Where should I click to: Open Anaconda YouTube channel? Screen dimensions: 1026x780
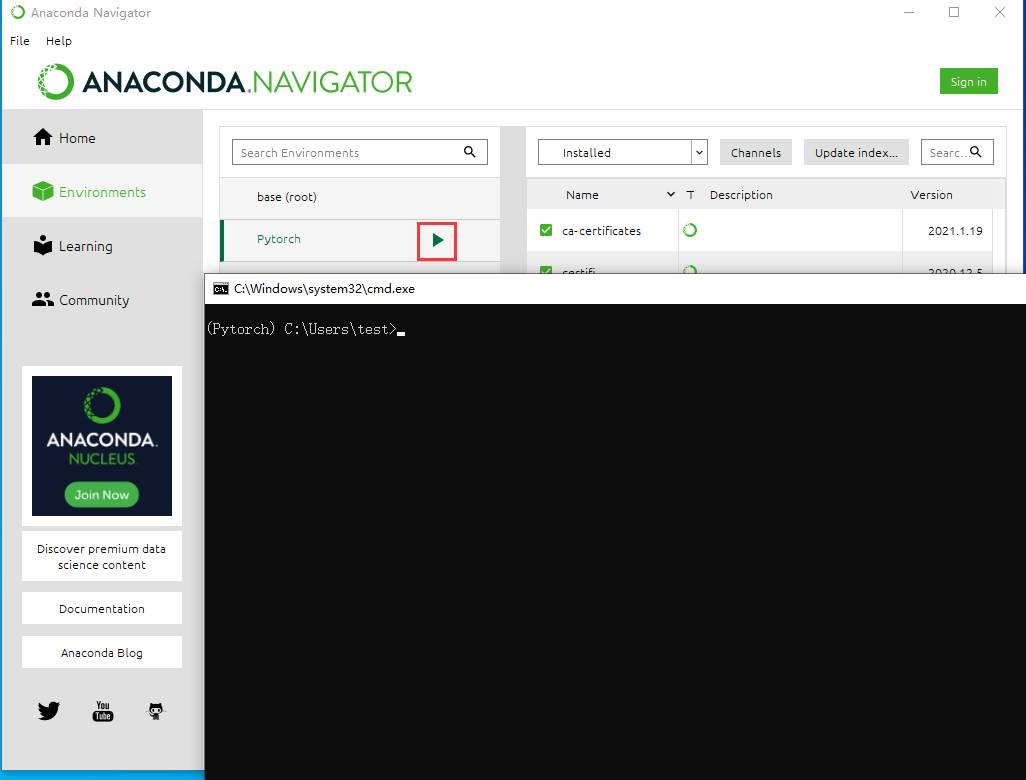103,711
